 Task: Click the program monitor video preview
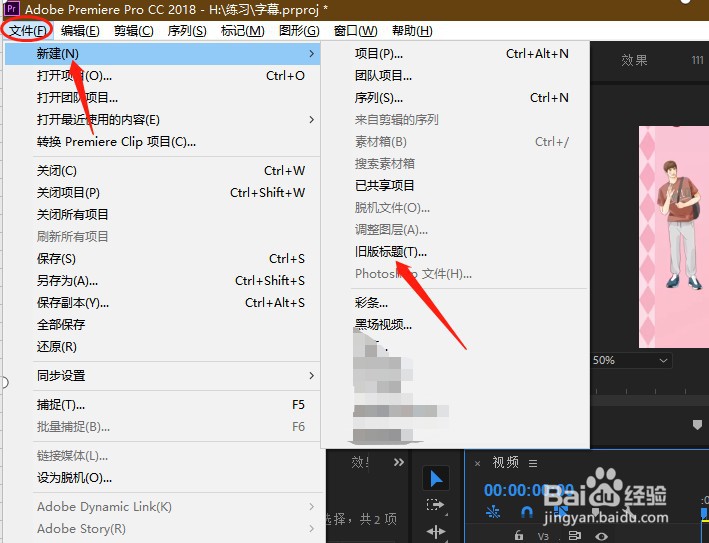click(674, 237)
